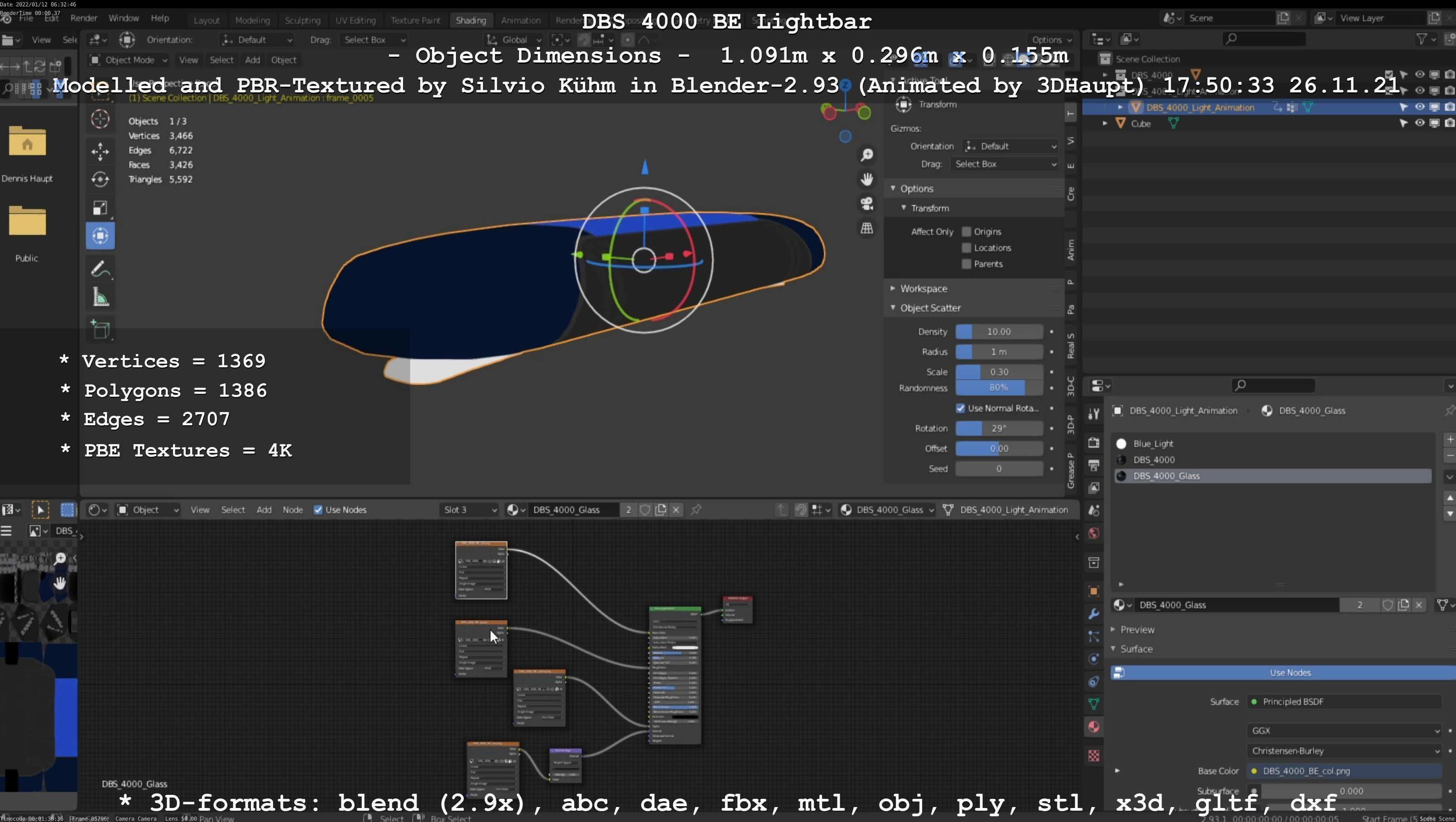Open the Orientation Default dropdown in header

(257, 39)
